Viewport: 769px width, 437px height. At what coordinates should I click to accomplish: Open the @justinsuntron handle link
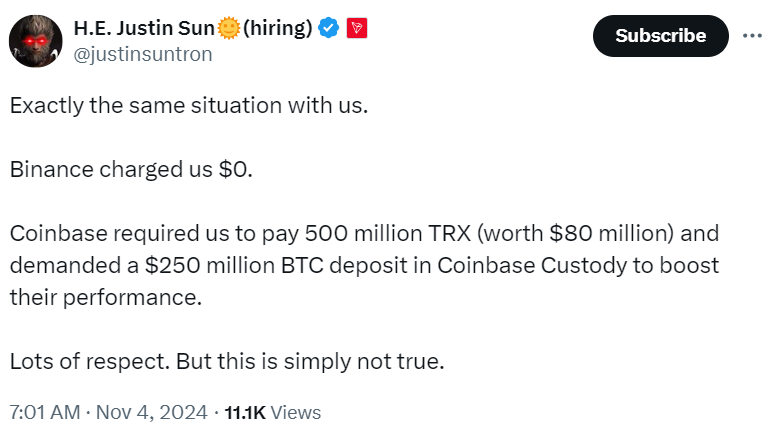pyautogui.click(x=143, y=54)
